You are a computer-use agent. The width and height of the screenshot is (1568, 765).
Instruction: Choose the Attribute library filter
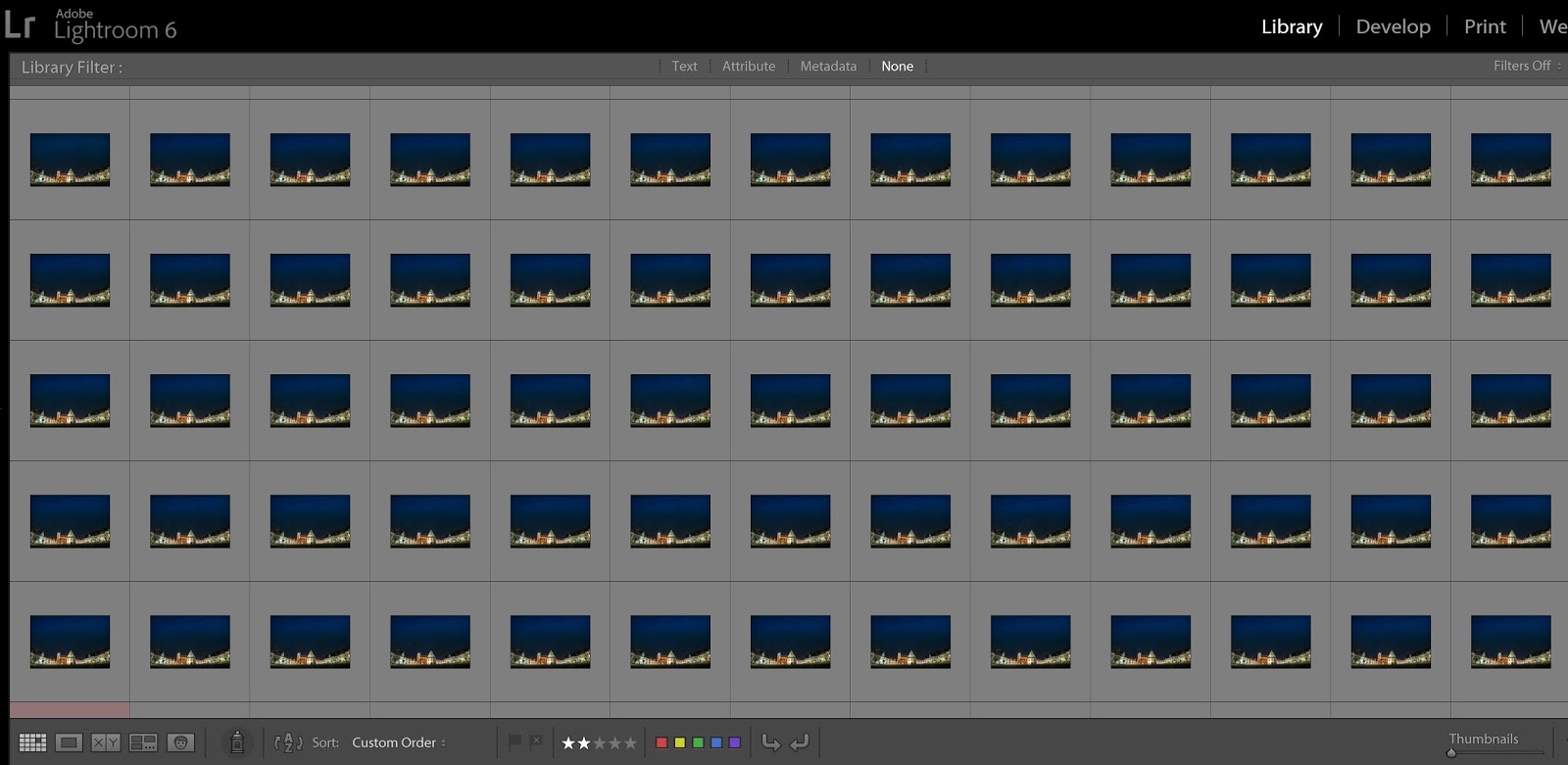point(749,66)
